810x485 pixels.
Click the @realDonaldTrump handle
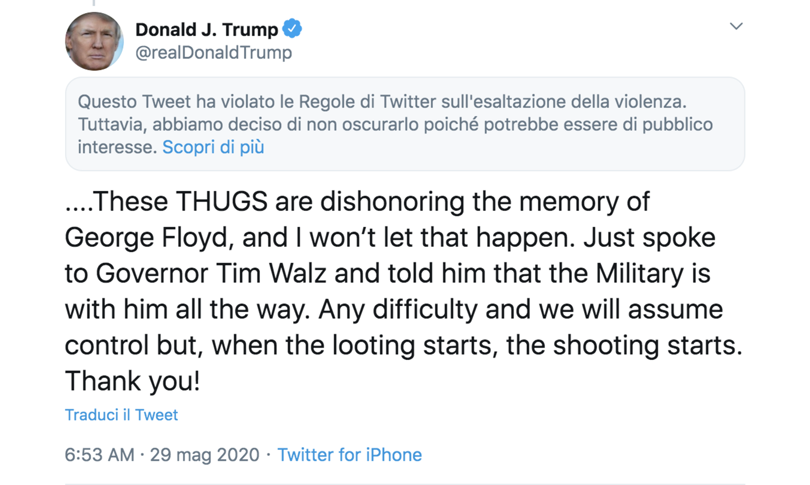(x=213, y=53)
